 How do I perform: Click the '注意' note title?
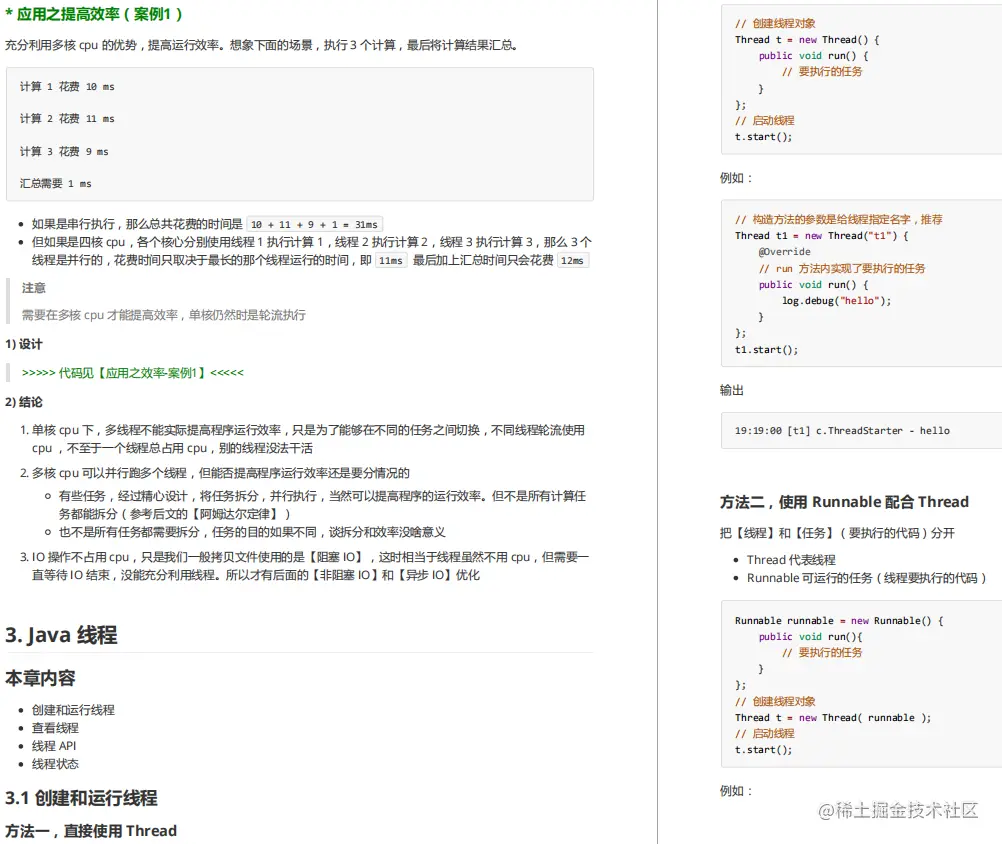[34, 288]
